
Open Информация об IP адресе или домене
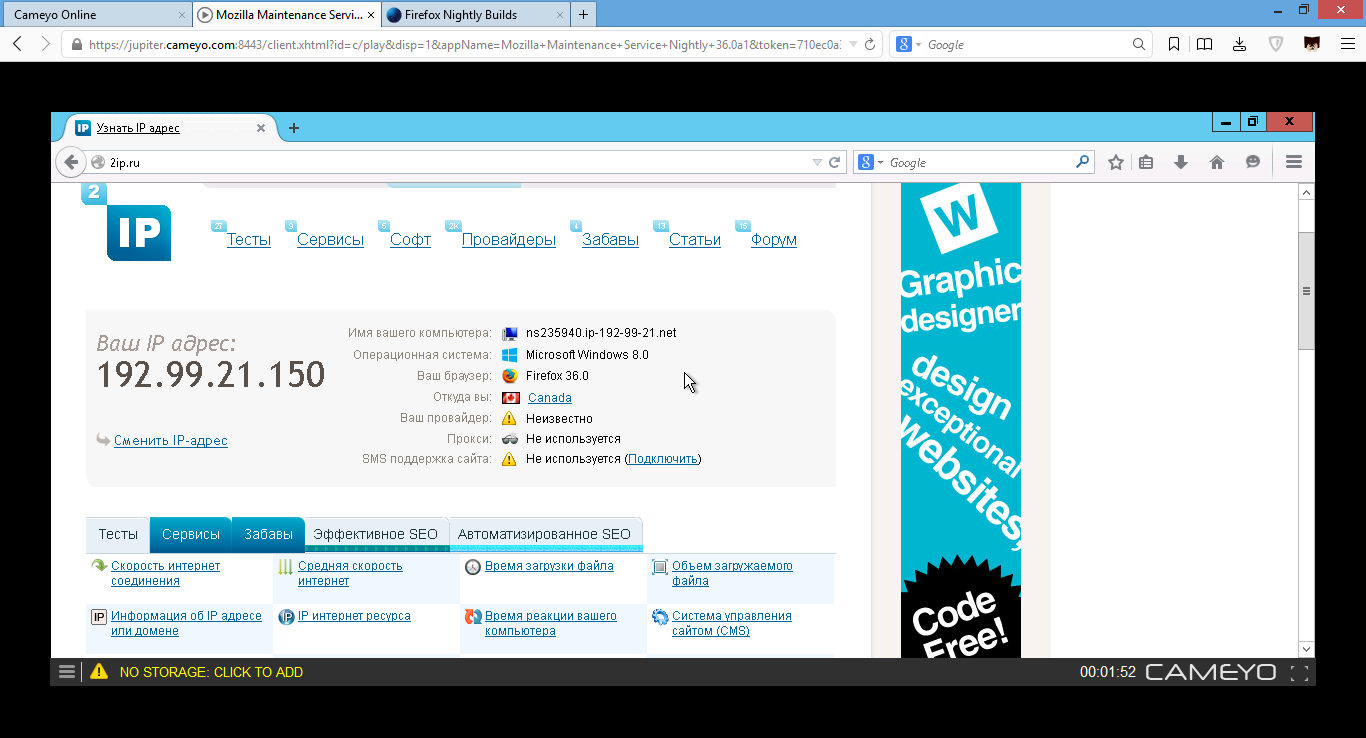186,623
